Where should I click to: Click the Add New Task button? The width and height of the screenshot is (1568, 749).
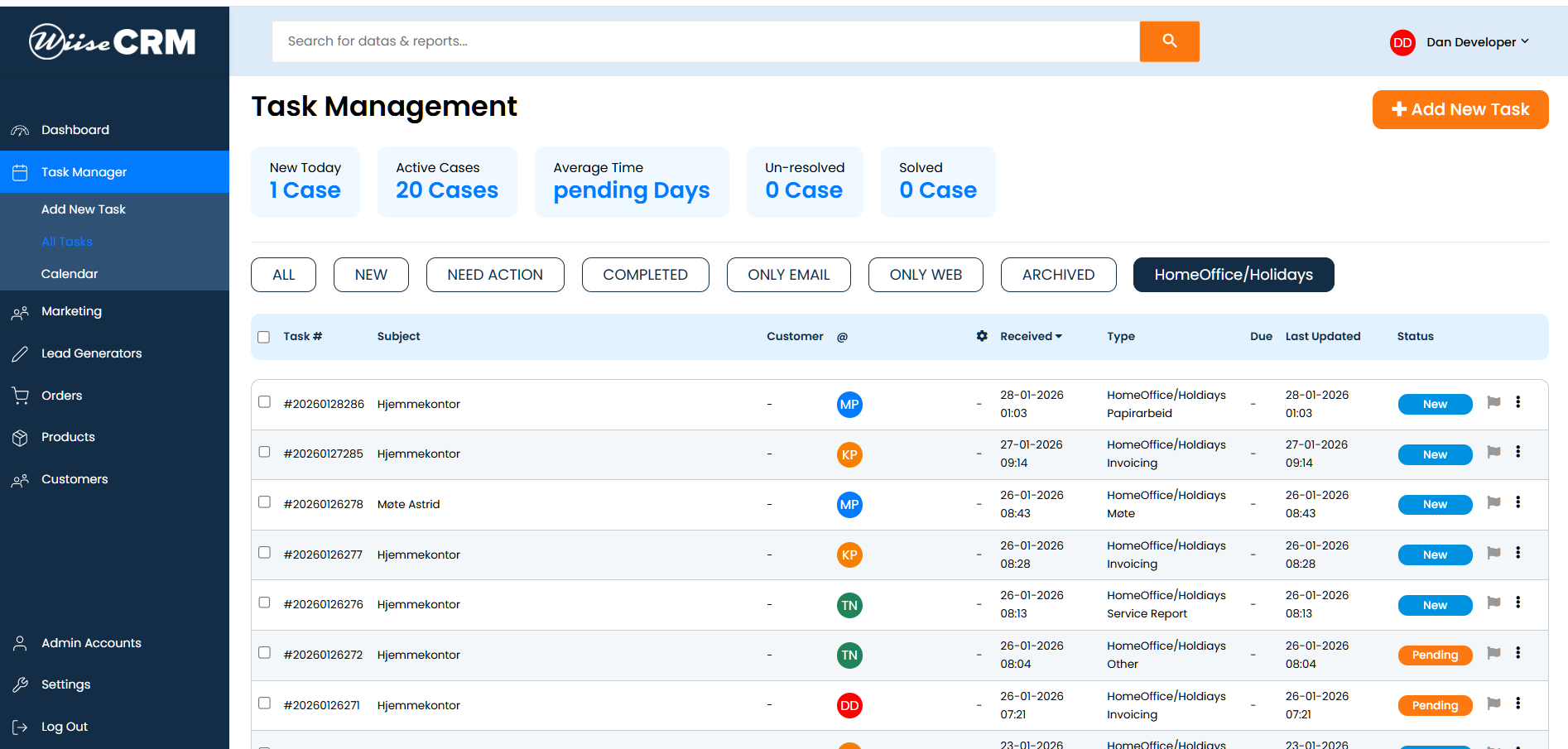pyautogui.click(x=1460, y=109)
